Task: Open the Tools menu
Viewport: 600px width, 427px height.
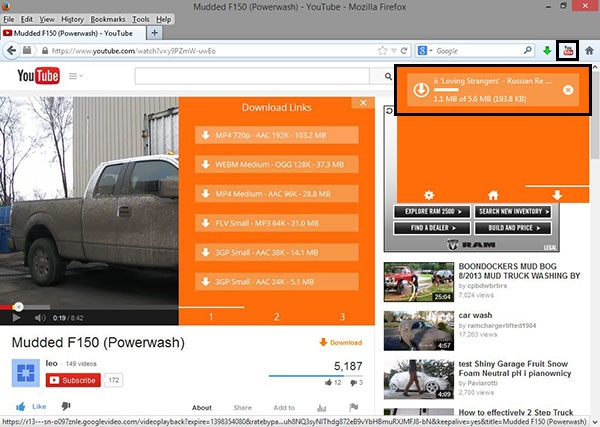Action: click(x=141, y=19)
